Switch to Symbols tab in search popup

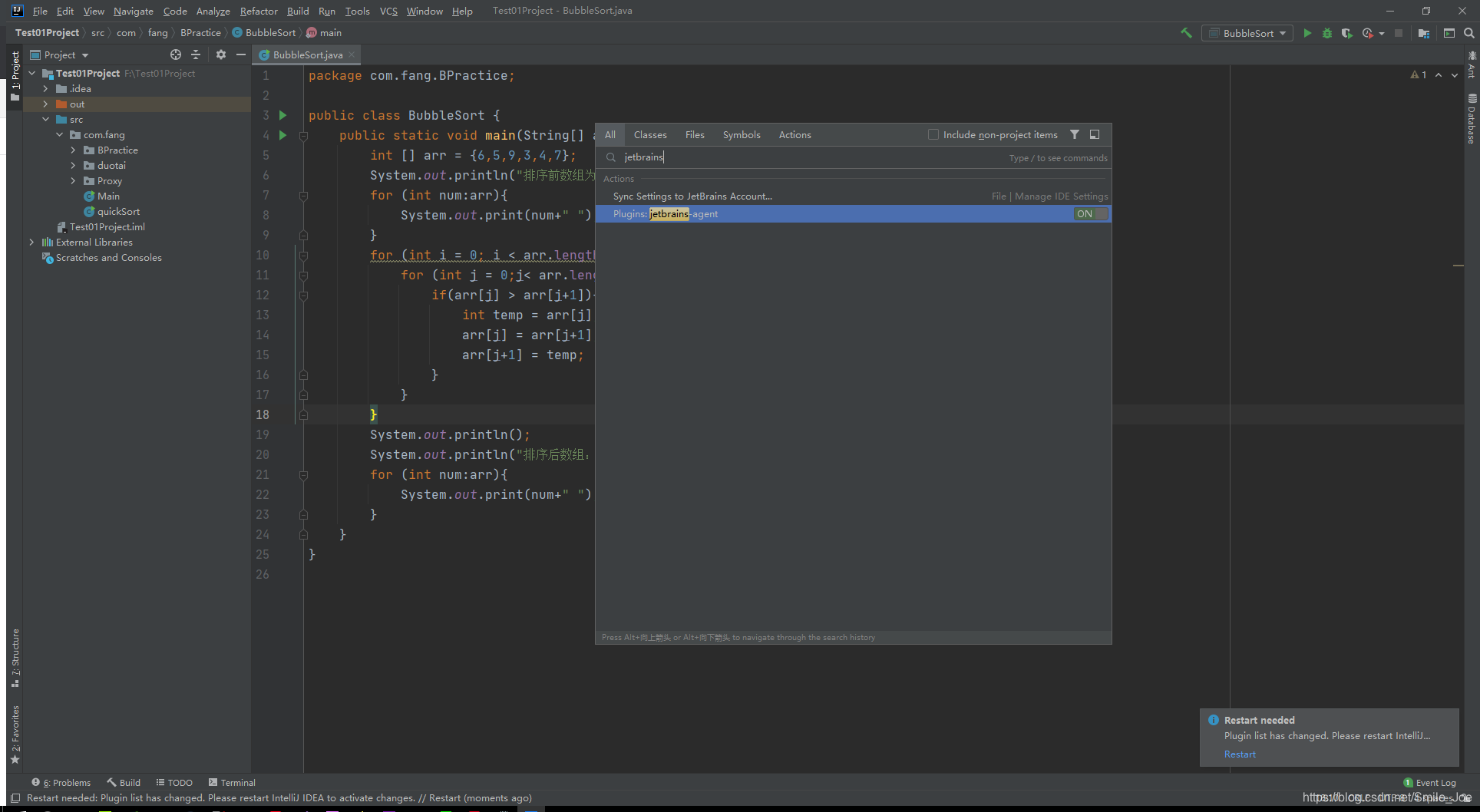point(742,134)
